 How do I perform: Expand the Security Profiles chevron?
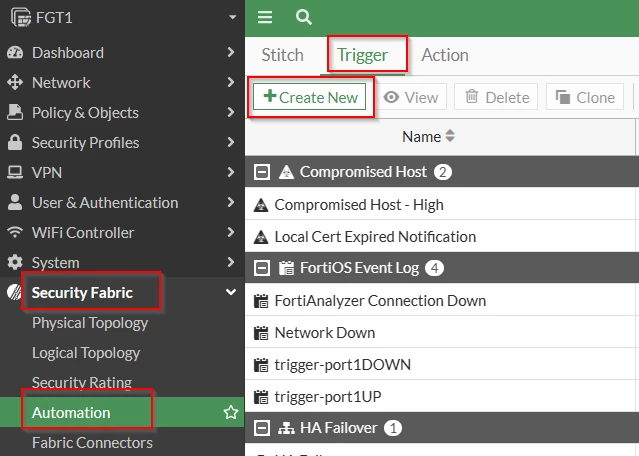tap(231, 142)
